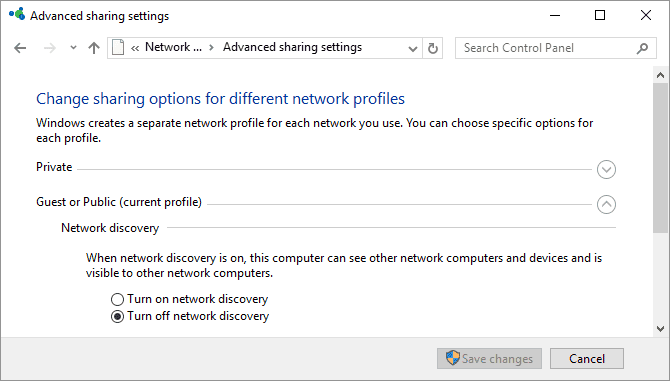Click the Forward navigation arrow

tap(50, 48)
